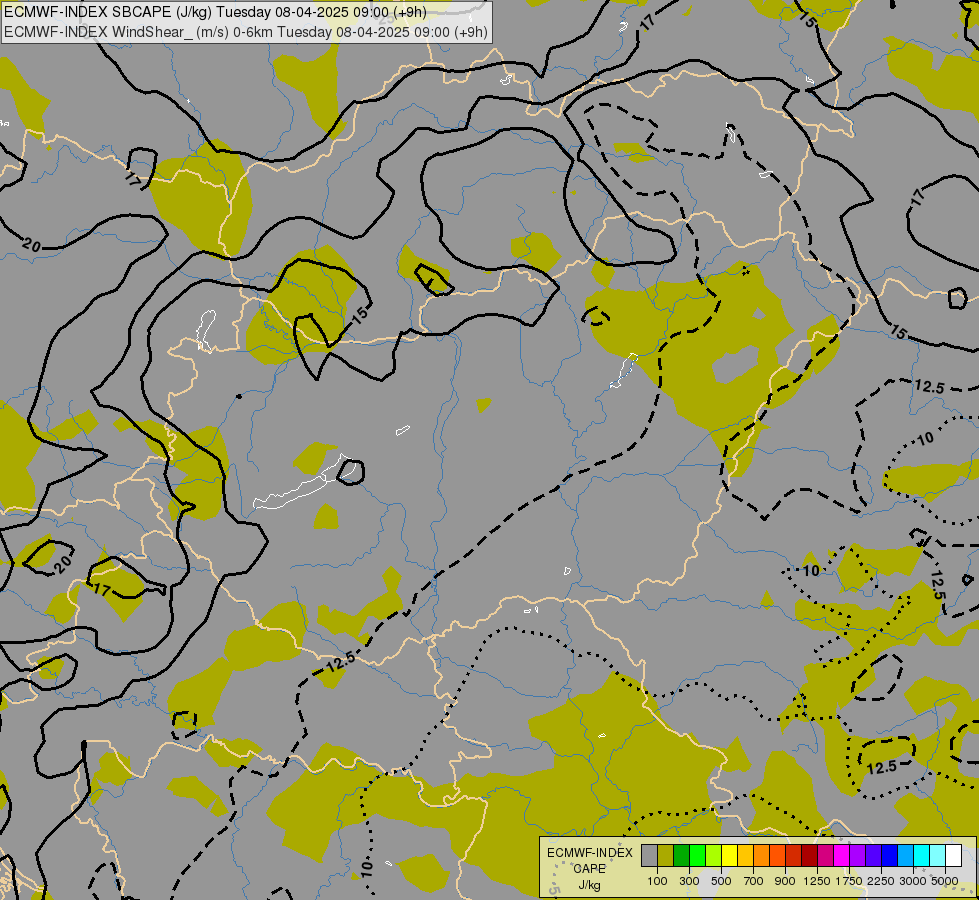
Task: Select the orange-red swatch before 900
Action: (x=777, y=856)
